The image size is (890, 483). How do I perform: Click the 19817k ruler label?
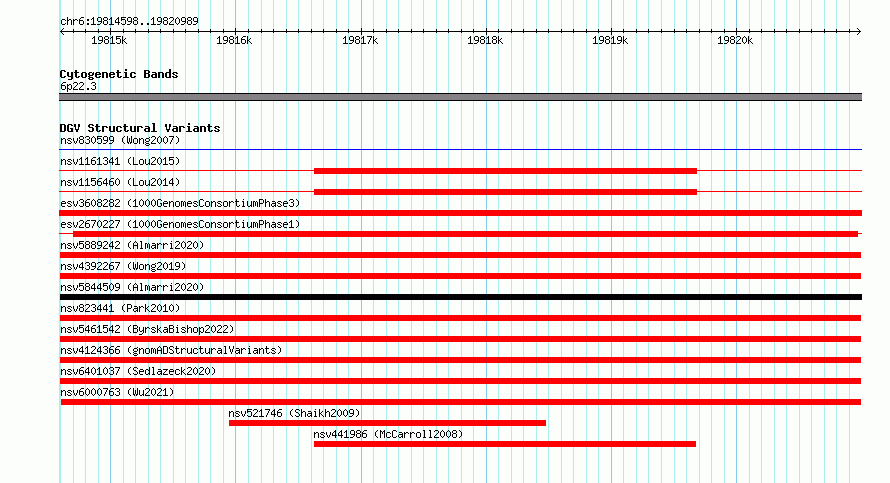click(x=360, y=40)
